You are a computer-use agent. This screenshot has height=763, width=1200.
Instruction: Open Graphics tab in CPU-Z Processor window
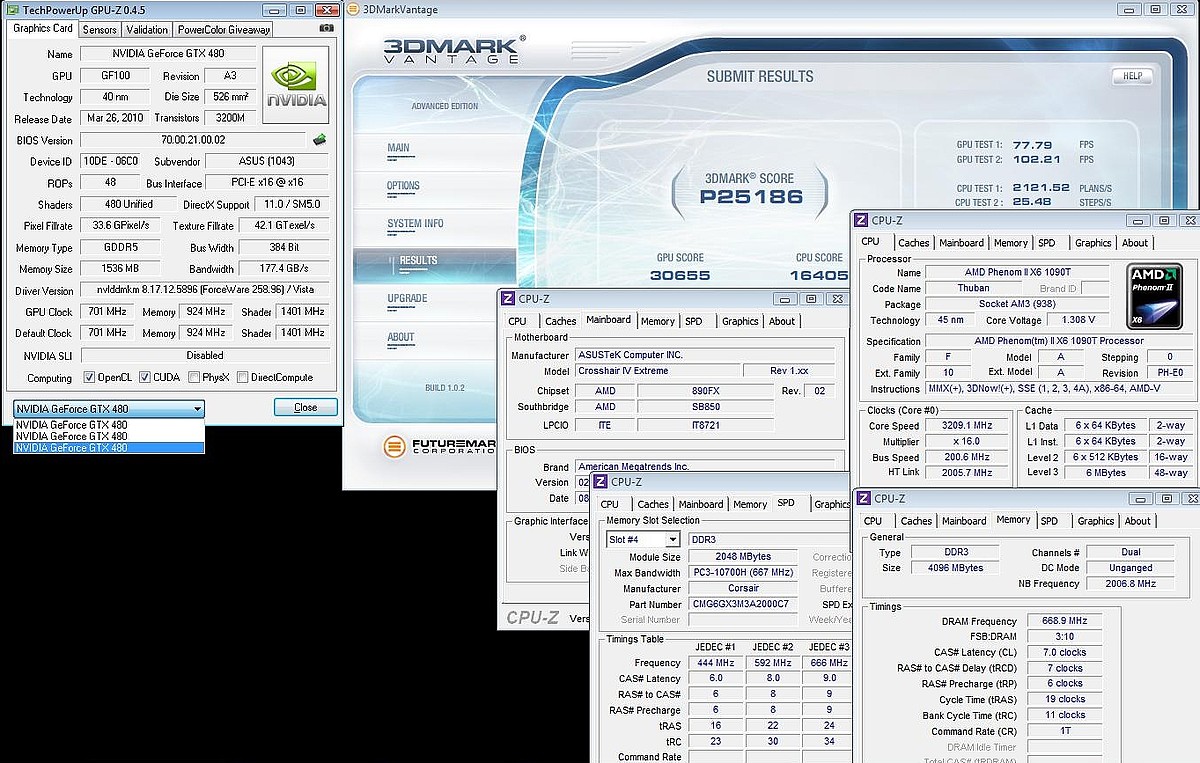pyautogui.click(x=1093, y=243)
